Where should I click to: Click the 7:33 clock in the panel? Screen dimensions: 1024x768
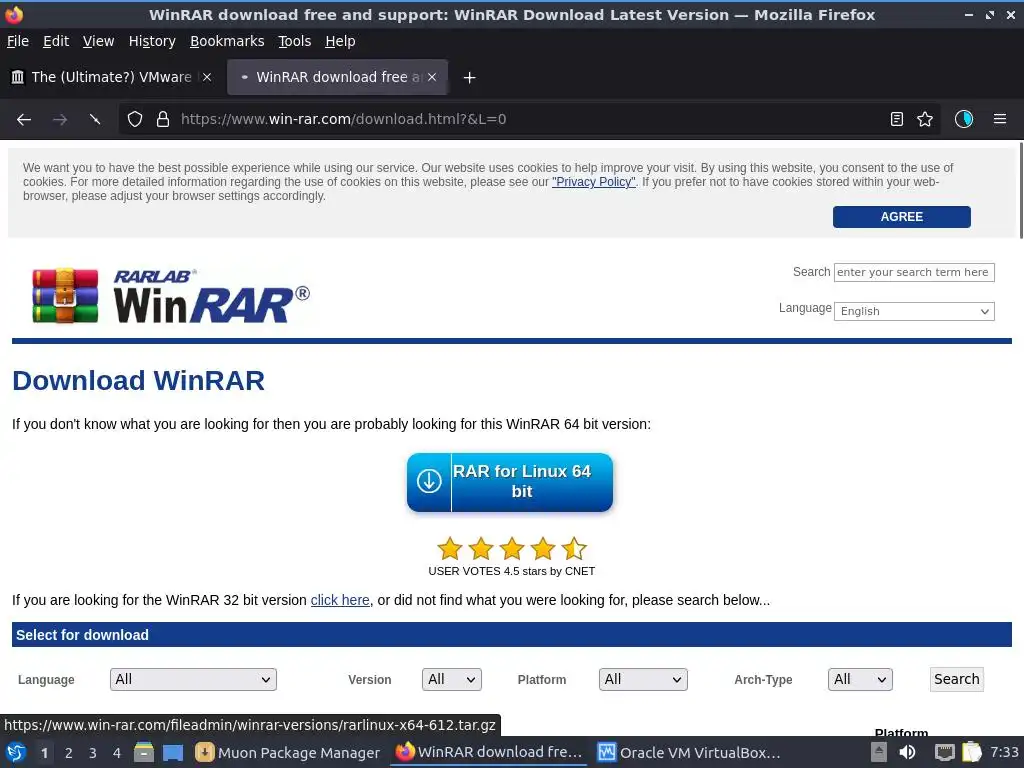1004,752
